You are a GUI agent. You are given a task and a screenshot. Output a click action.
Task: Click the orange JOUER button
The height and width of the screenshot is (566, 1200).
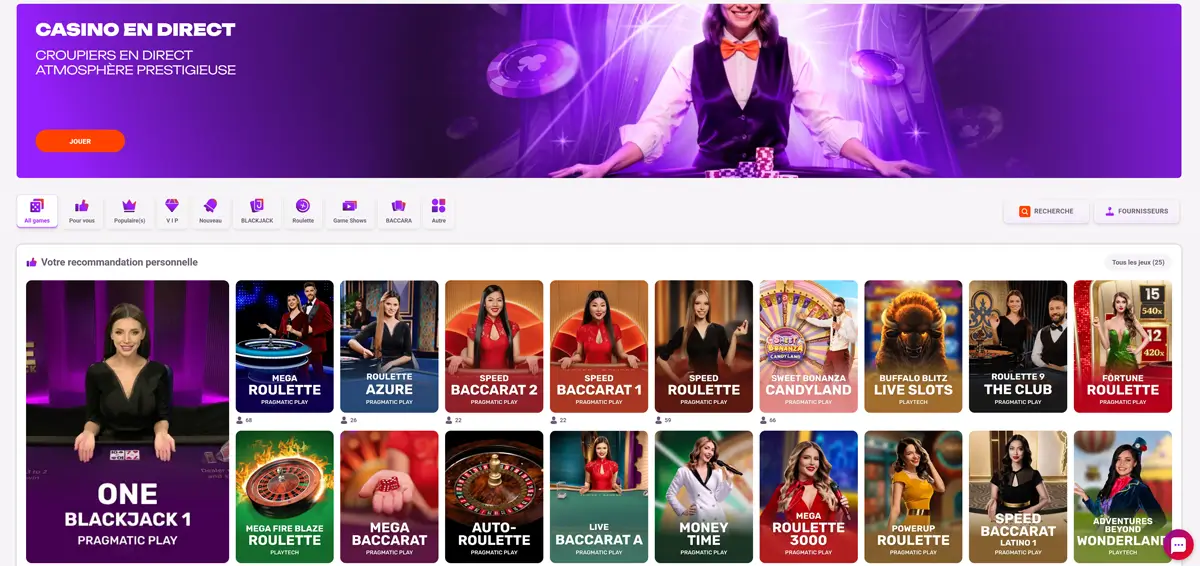click(80, 141)
